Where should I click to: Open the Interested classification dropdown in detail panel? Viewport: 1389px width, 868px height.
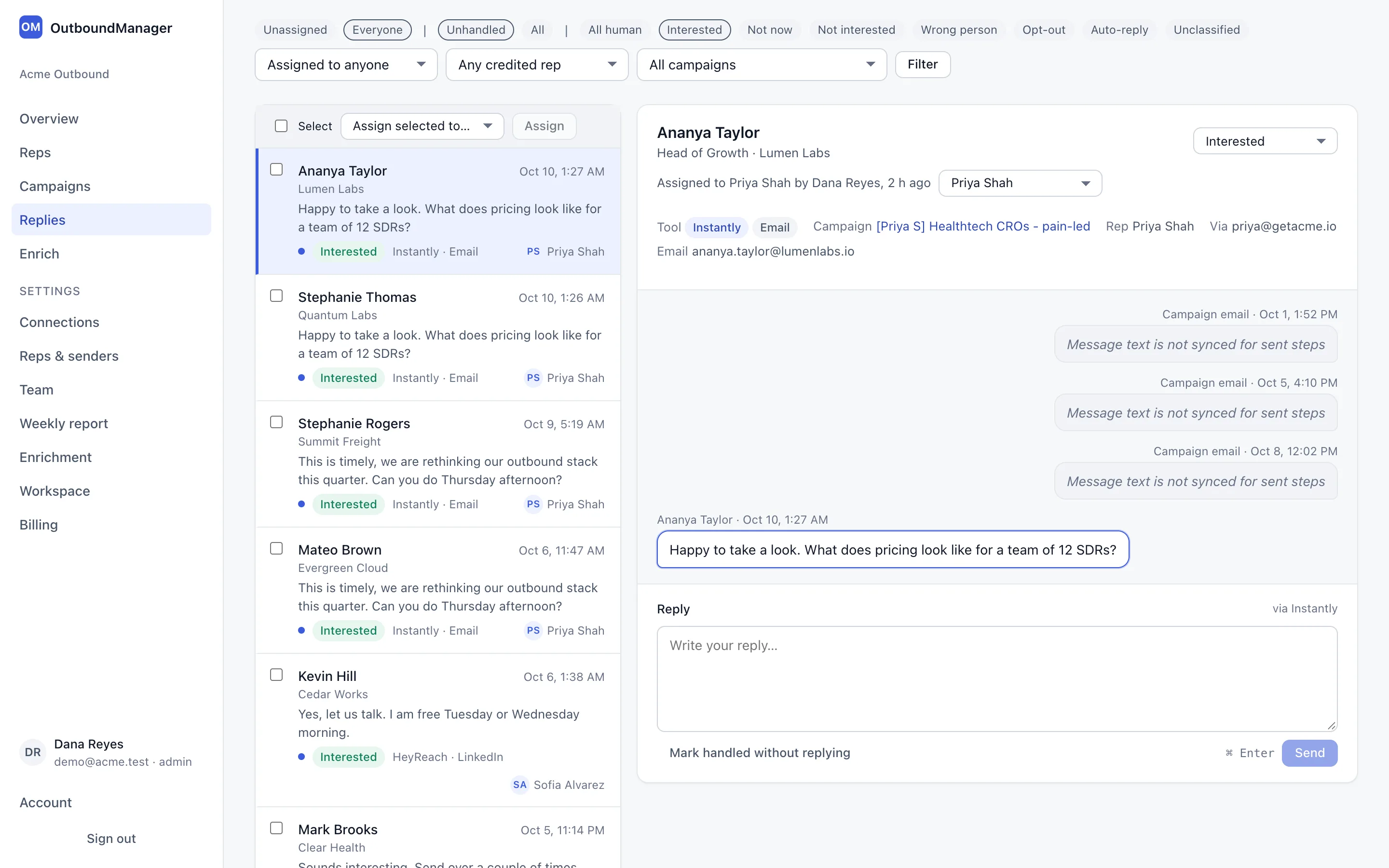pyautogui.click(x=1265, y=141)
